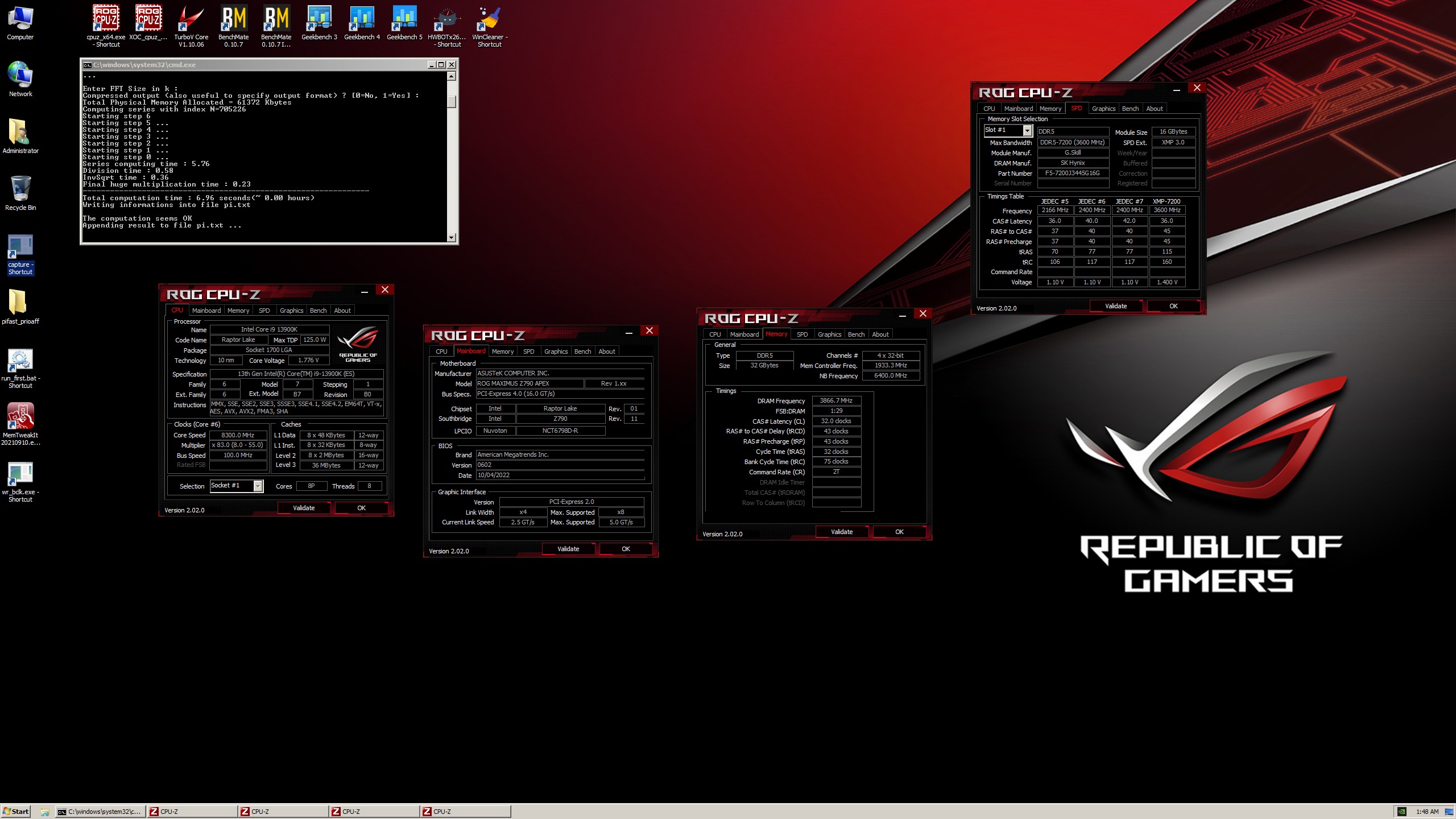Launch BenchMate 0.10.7 icon
1456x819 pixels.
pos(234,26)
